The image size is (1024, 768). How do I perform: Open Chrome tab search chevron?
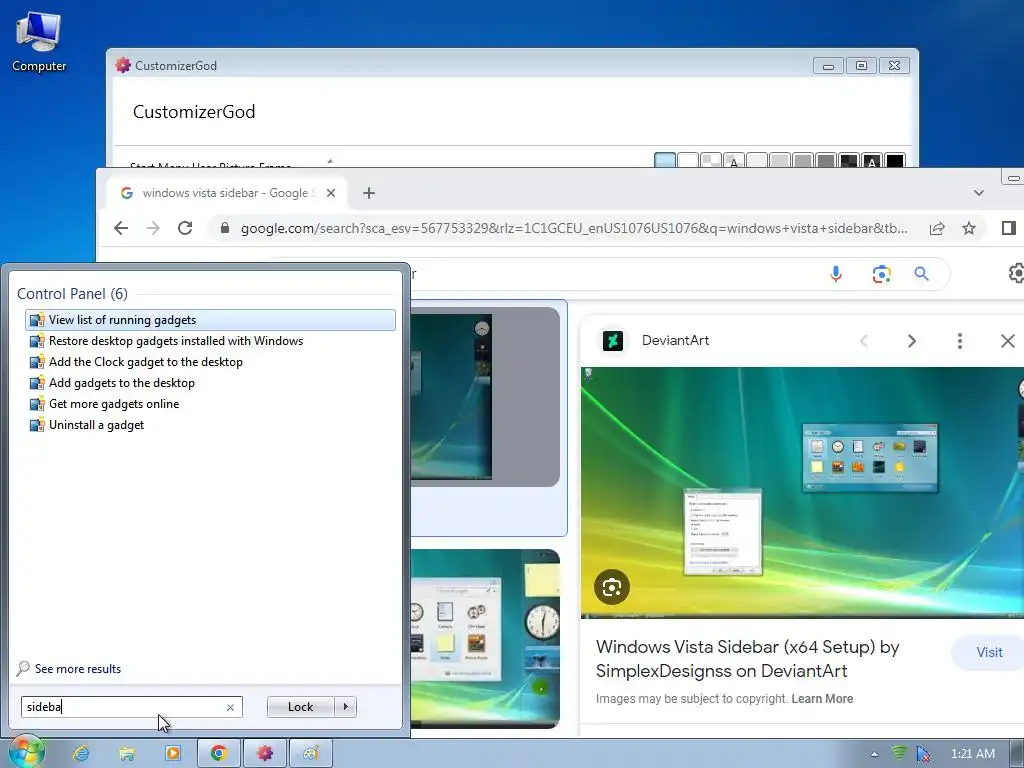[x=978, y=193]
